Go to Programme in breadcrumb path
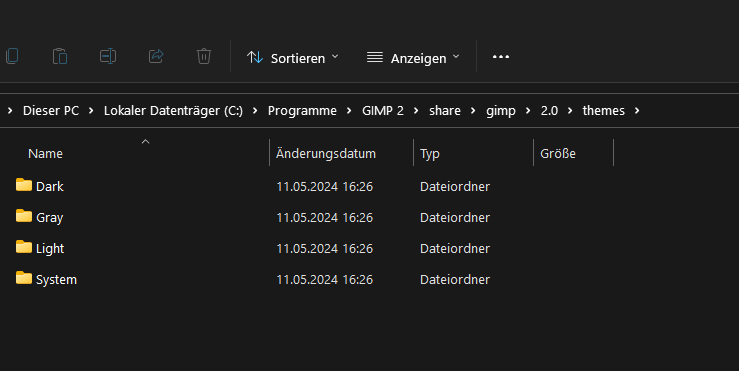The height and width of the screenshot is (371, 739). click(302, 111)
